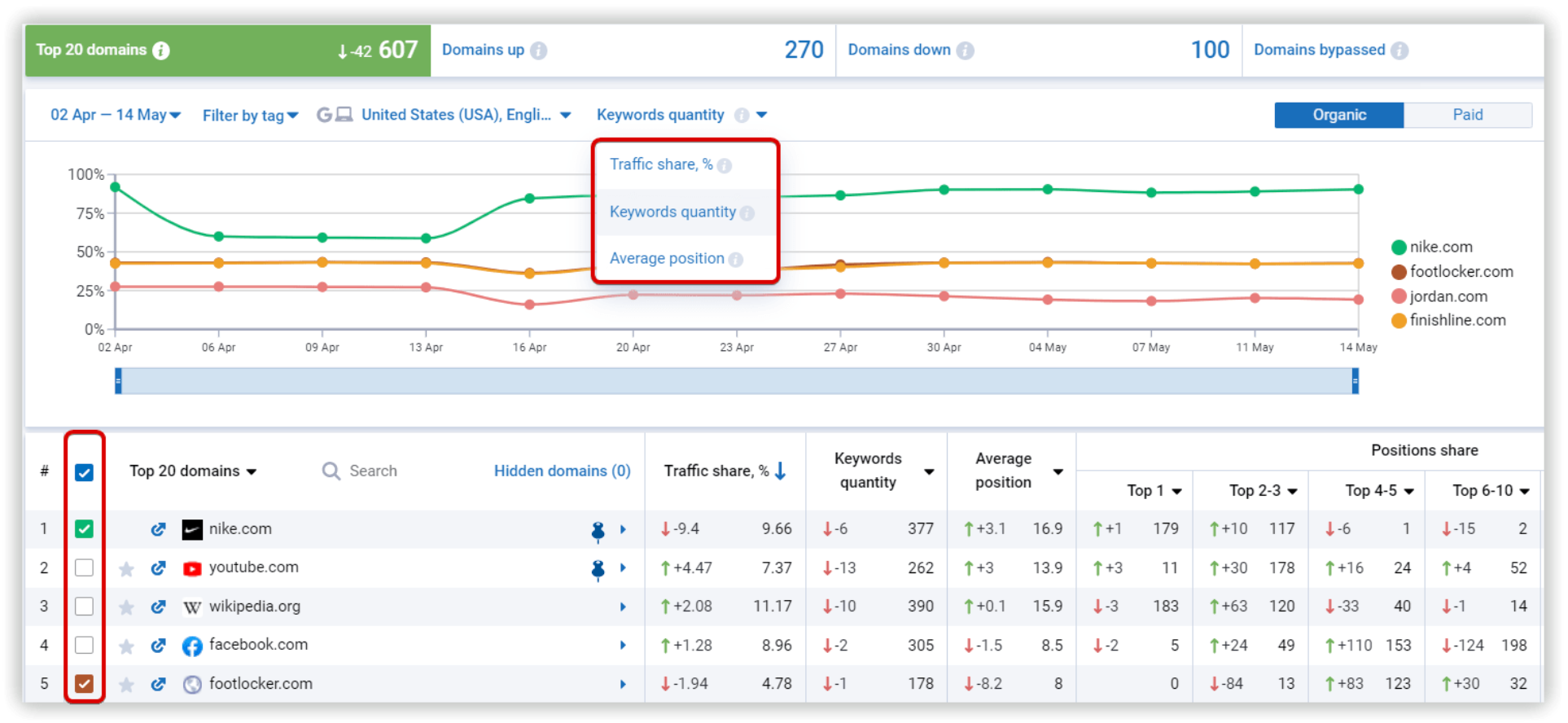The image size is (1568, 723).
Task: Uncheck the nike.com checkbox
Action: tap(84, 529)
